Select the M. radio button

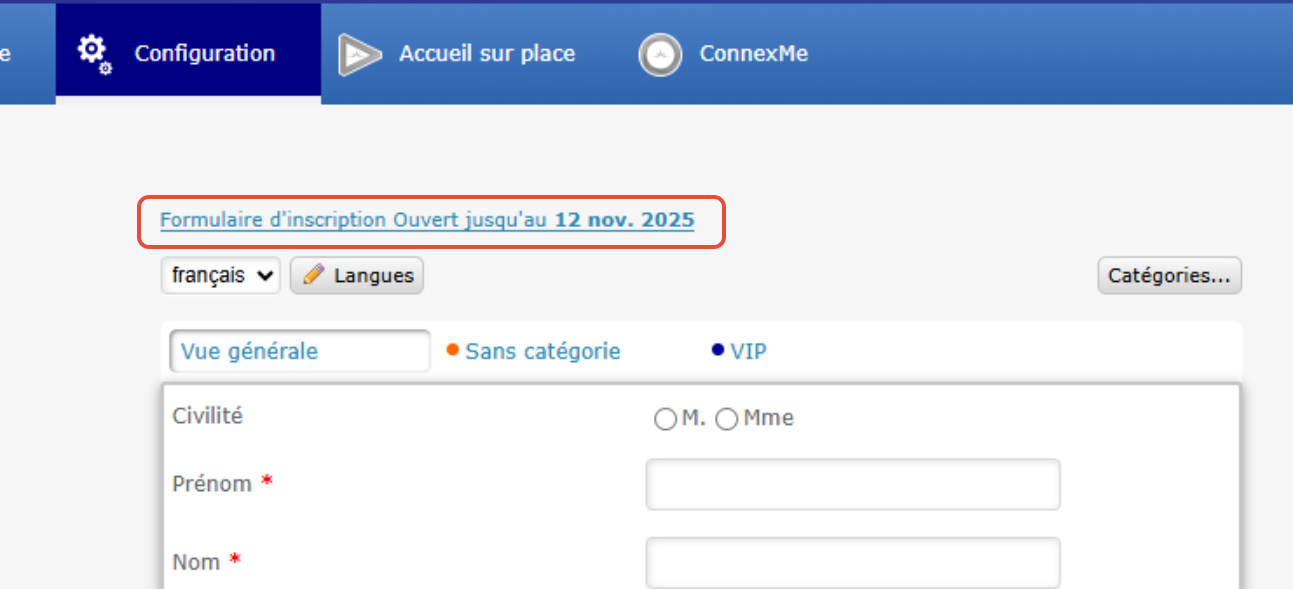click(x=665, y=420)
